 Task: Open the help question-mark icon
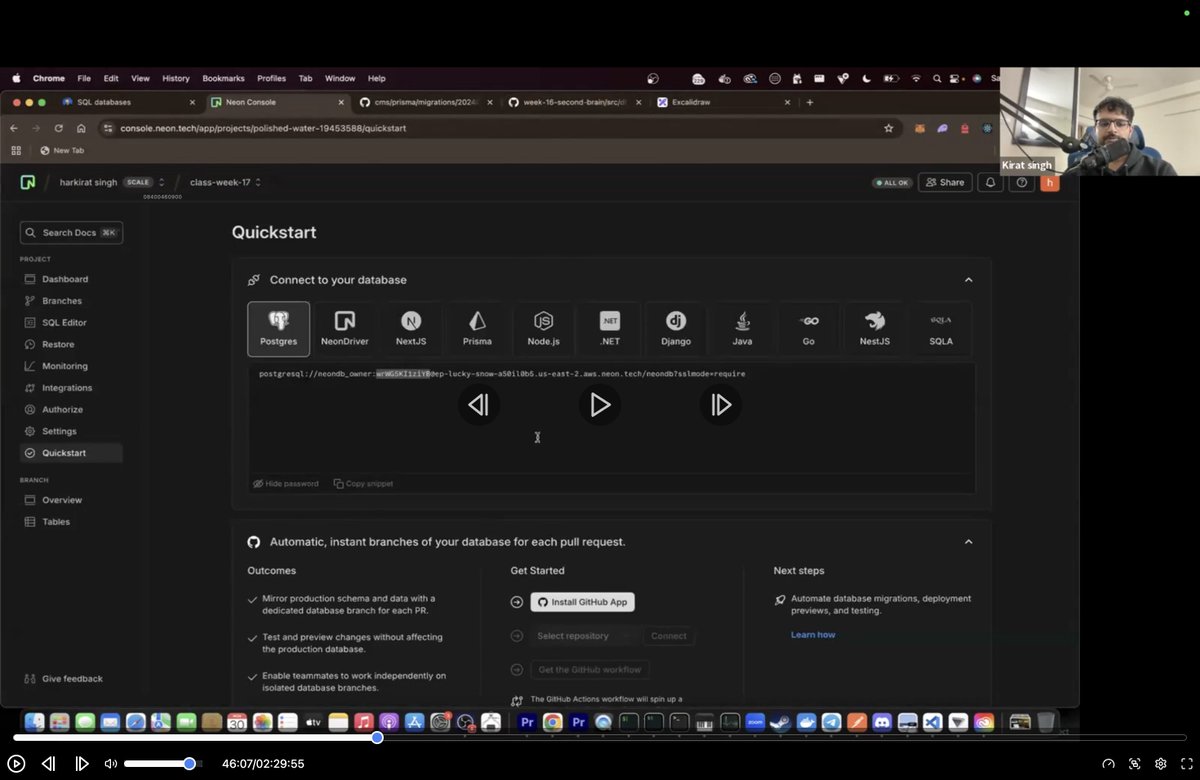1021,182
